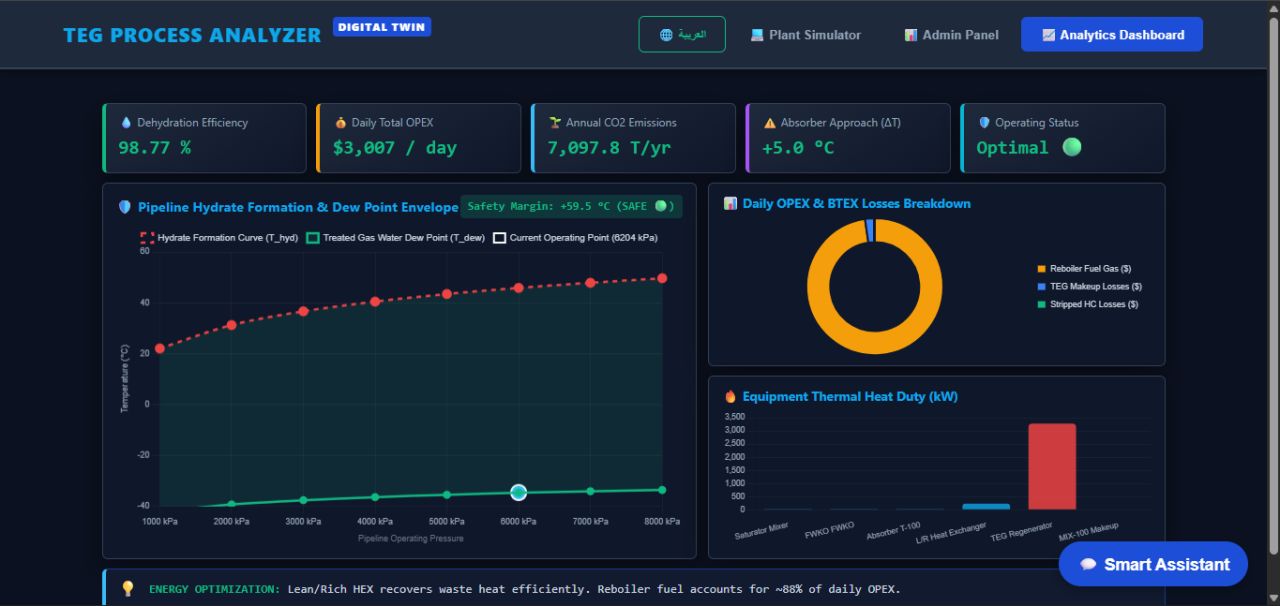Click the dew point marker at 3000 kPa
The width and height of the screenshot is (1280, 606).
point(303,500)
